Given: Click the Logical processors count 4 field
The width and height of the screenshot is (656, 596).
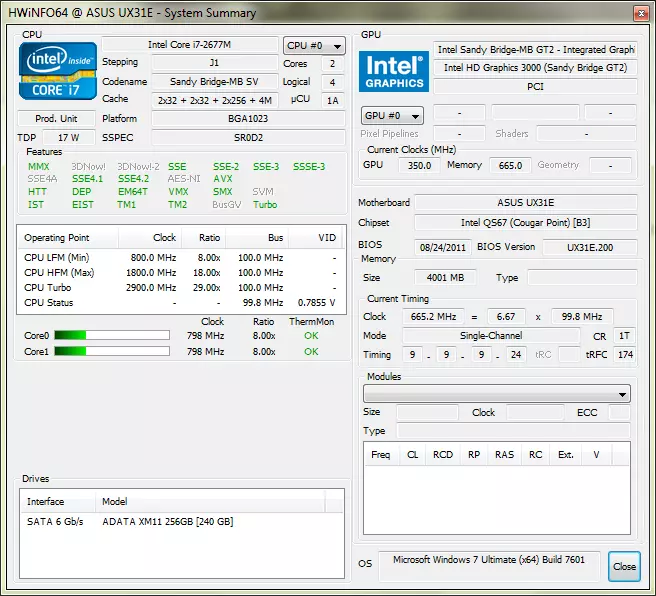Looking at the screenshot, I should (x=333, y=82).
